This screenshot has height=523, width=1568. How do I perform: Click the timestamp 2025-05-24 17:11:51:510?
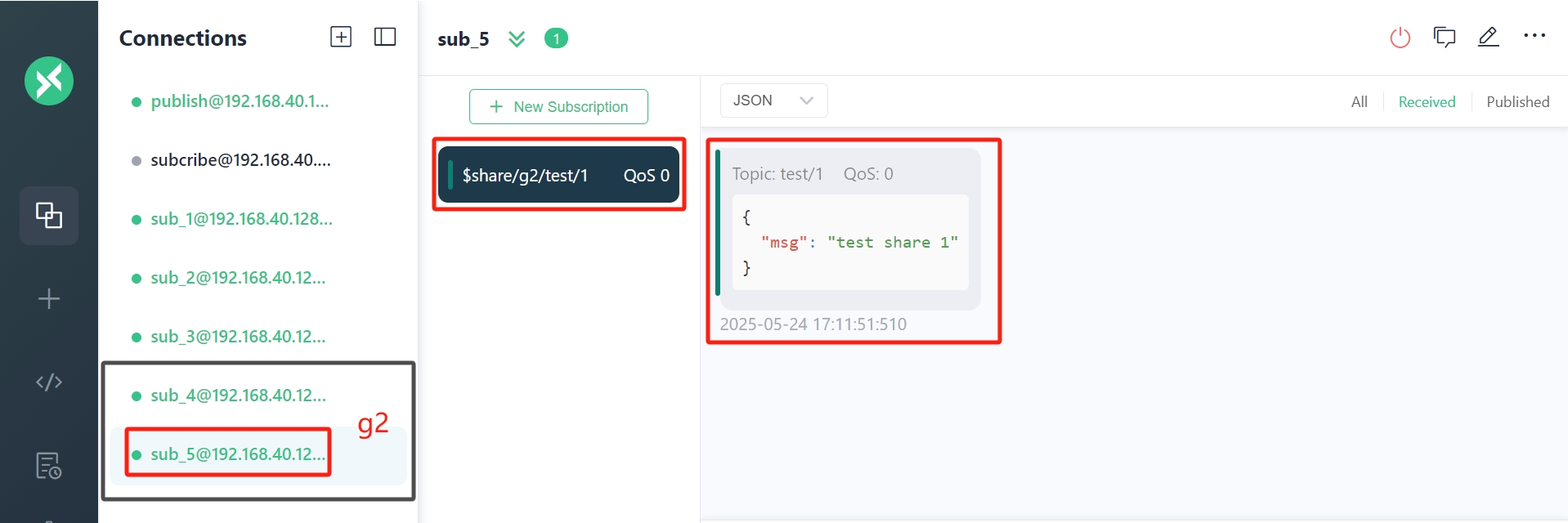pyautogui.click(x=813, y=324)
